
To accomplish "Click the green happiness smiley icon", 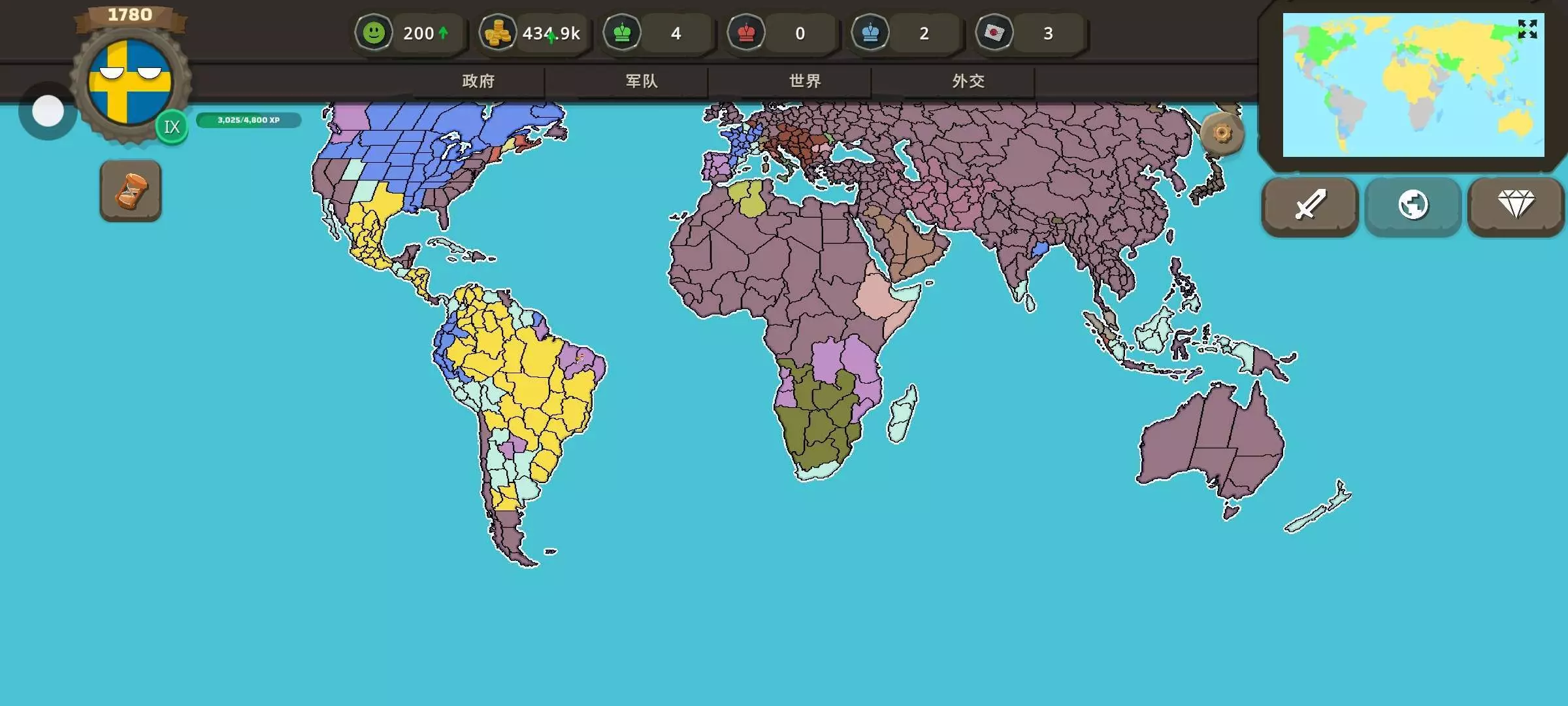I will [x=374, y=33].
